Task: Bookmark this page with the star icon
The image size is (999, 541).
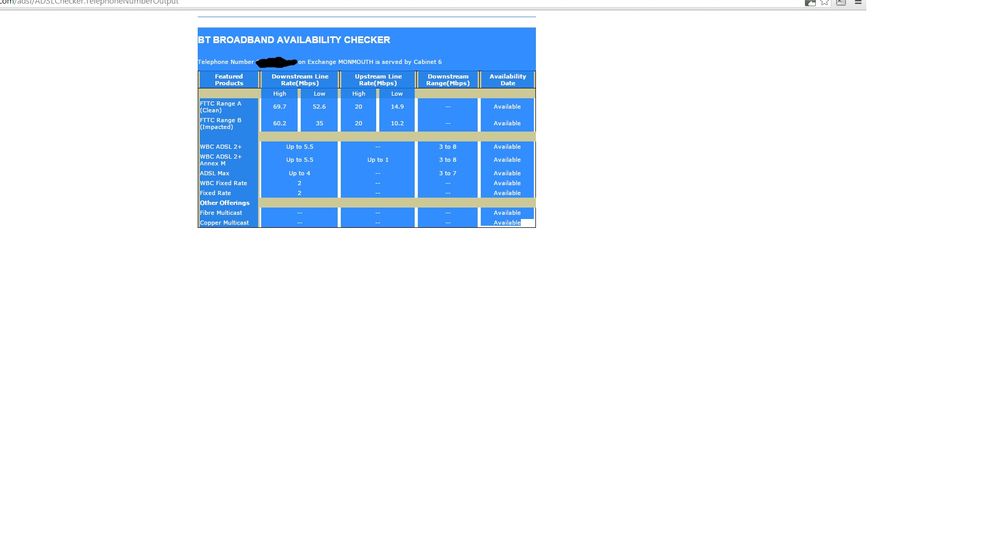Action: pyautogui.click(x=824, y=3)
